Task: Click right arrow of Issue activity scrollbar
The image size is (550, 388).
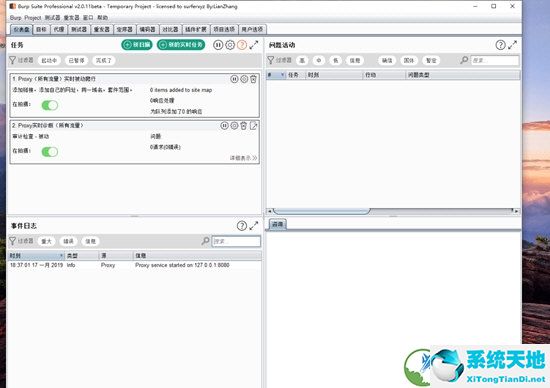Action: 517,211
